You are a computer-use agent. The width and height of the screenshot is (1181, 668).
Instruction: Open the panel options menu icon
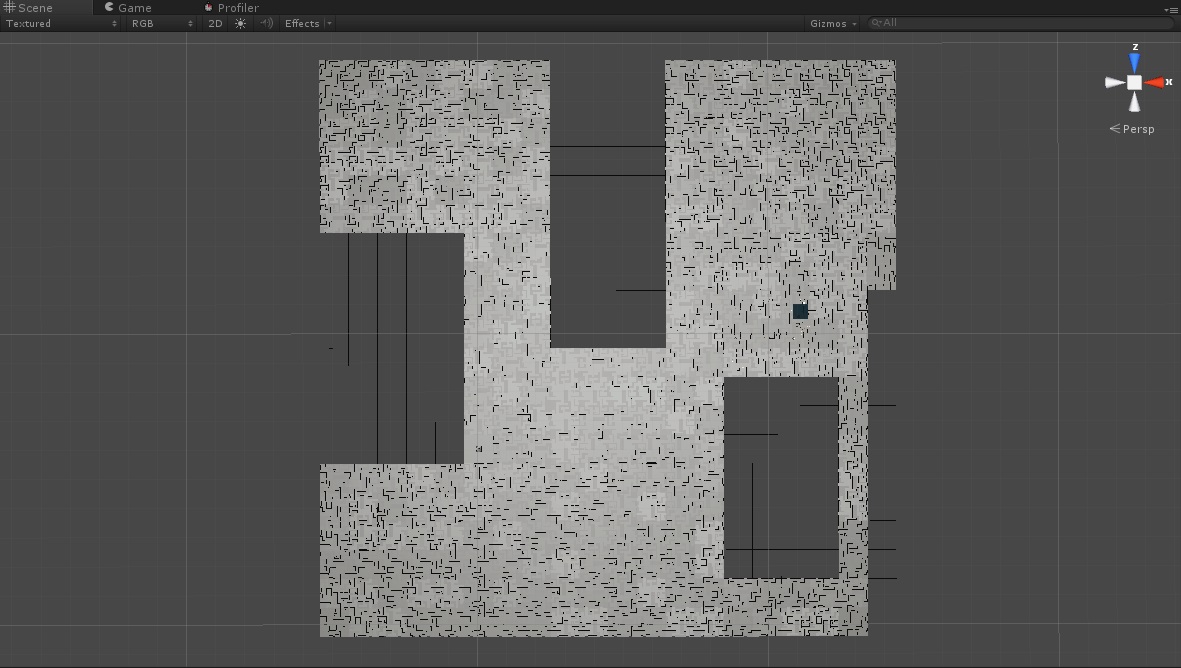[1171, 9]
